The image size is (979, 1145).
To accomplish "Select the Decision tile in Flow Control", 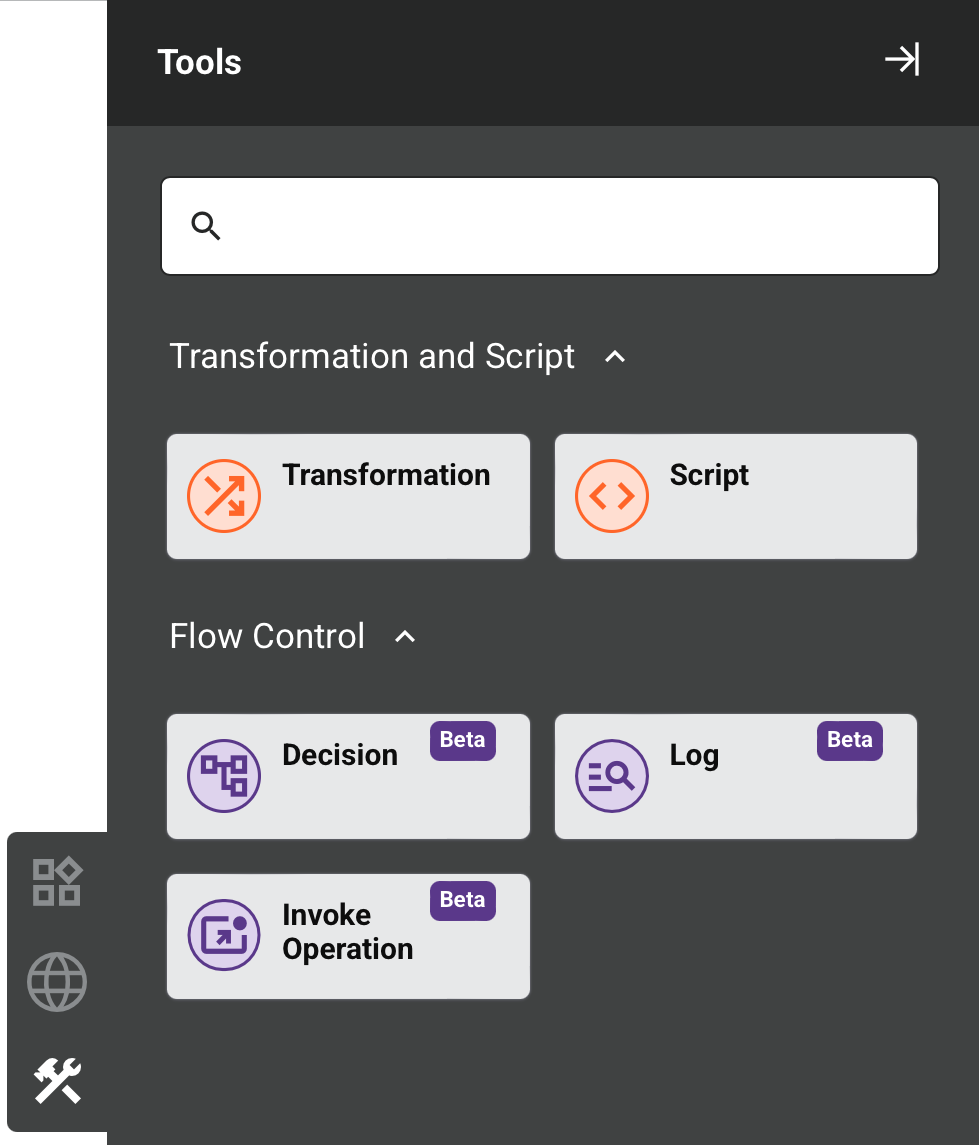I will [x=348, y=775].
